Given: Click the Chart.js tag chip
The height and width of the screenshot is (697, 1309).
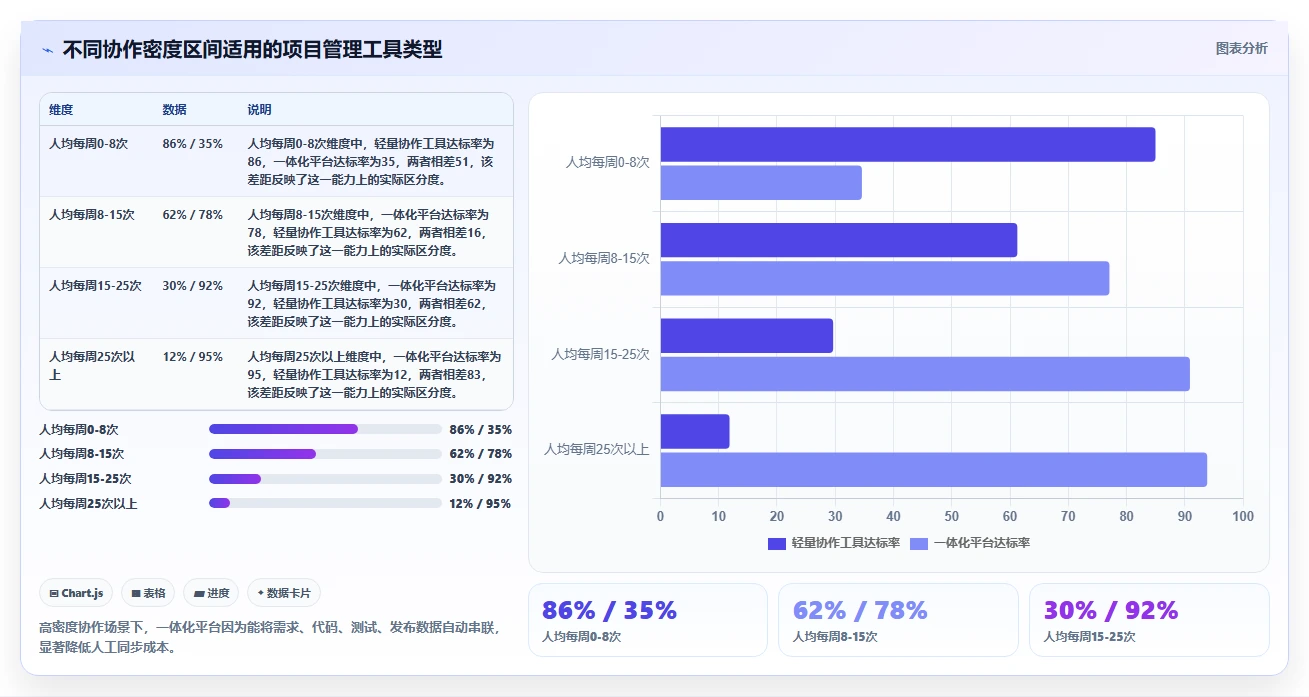Looking at the screenshot, I should click(x=77, y=593).
